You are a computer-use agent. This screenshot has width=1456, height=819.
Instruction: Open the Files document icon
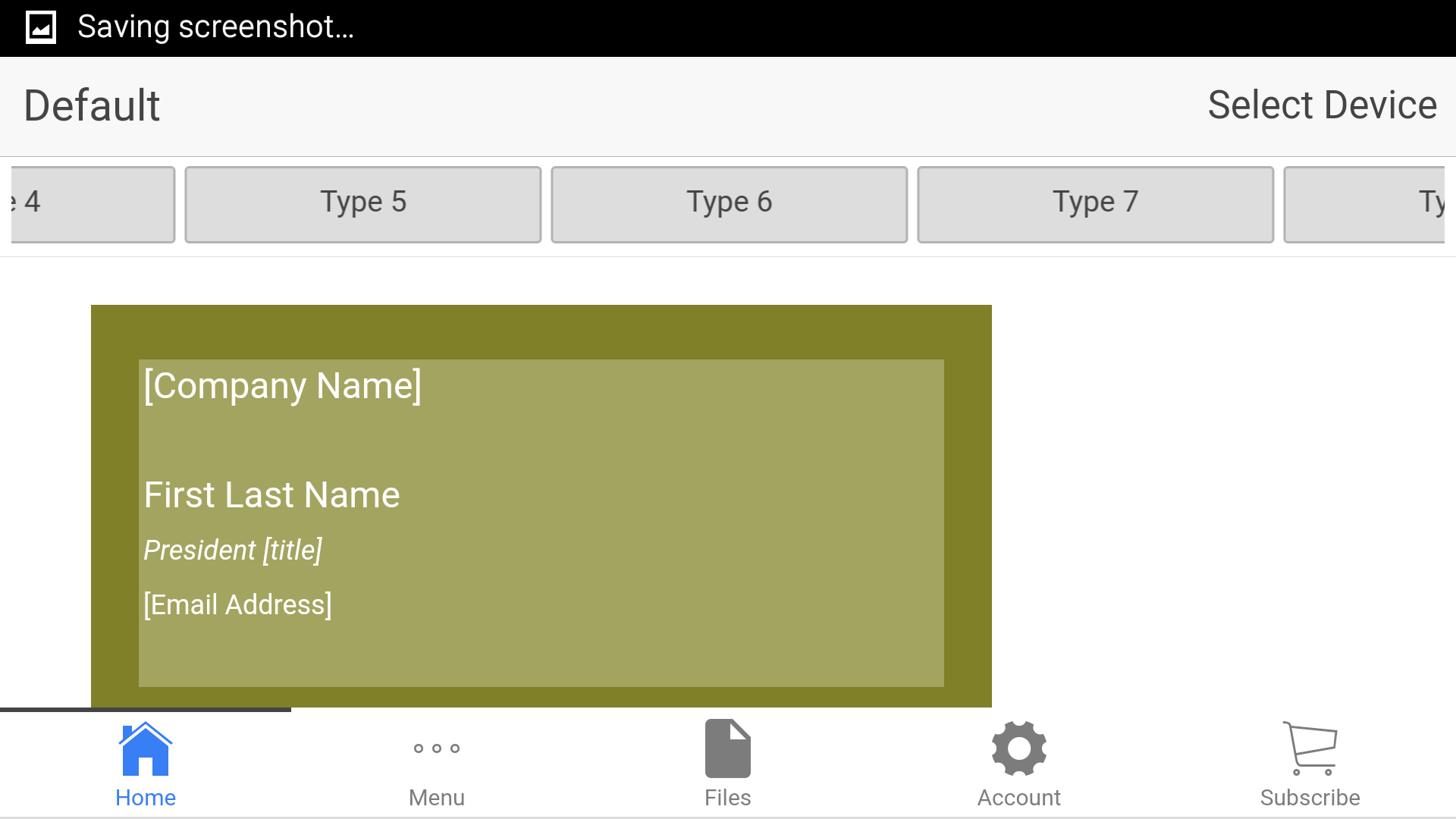(728, 748)
